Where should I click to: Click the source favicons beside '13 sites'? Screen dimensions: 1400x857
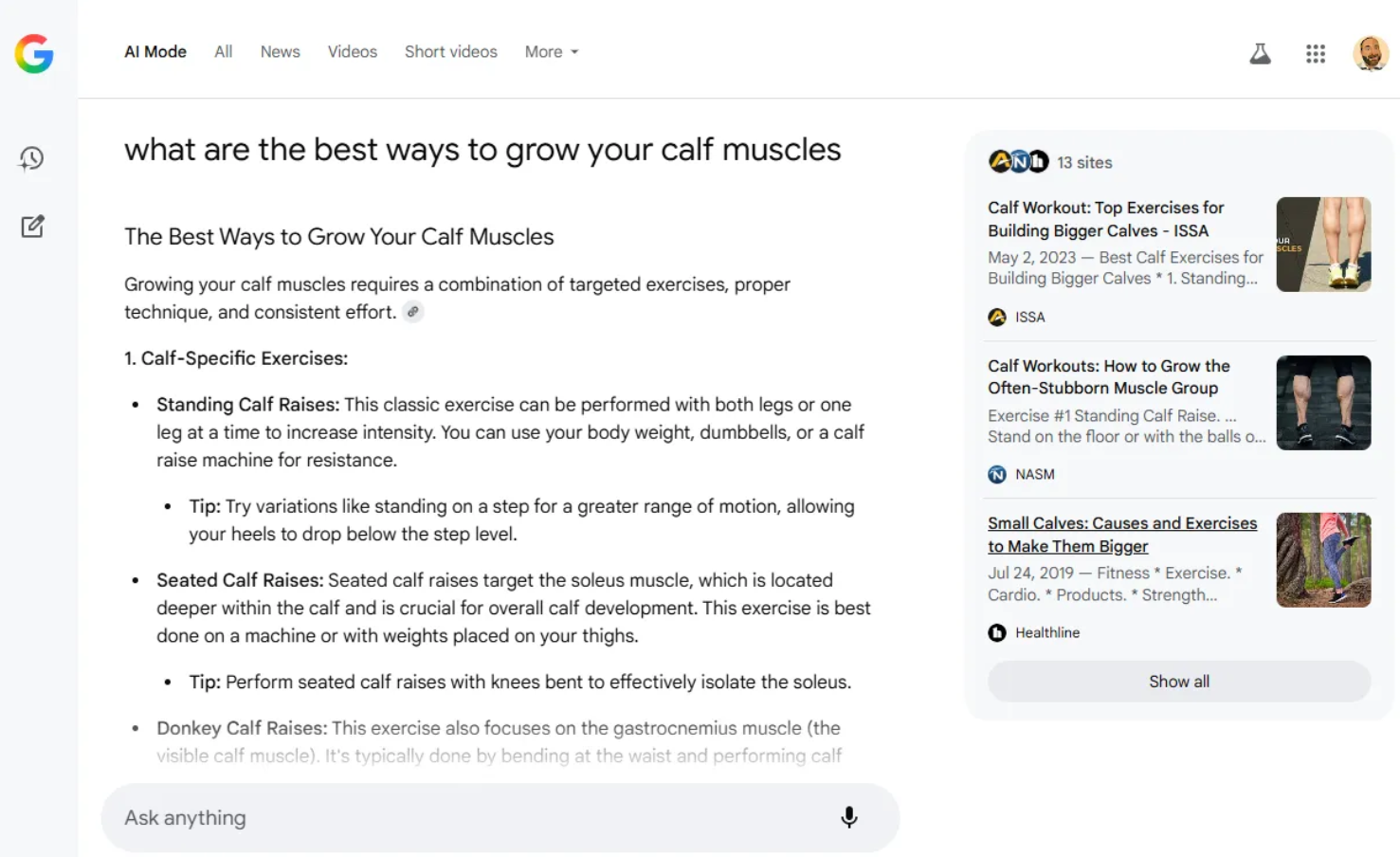pyautogui.click(x=1018, y=162)
